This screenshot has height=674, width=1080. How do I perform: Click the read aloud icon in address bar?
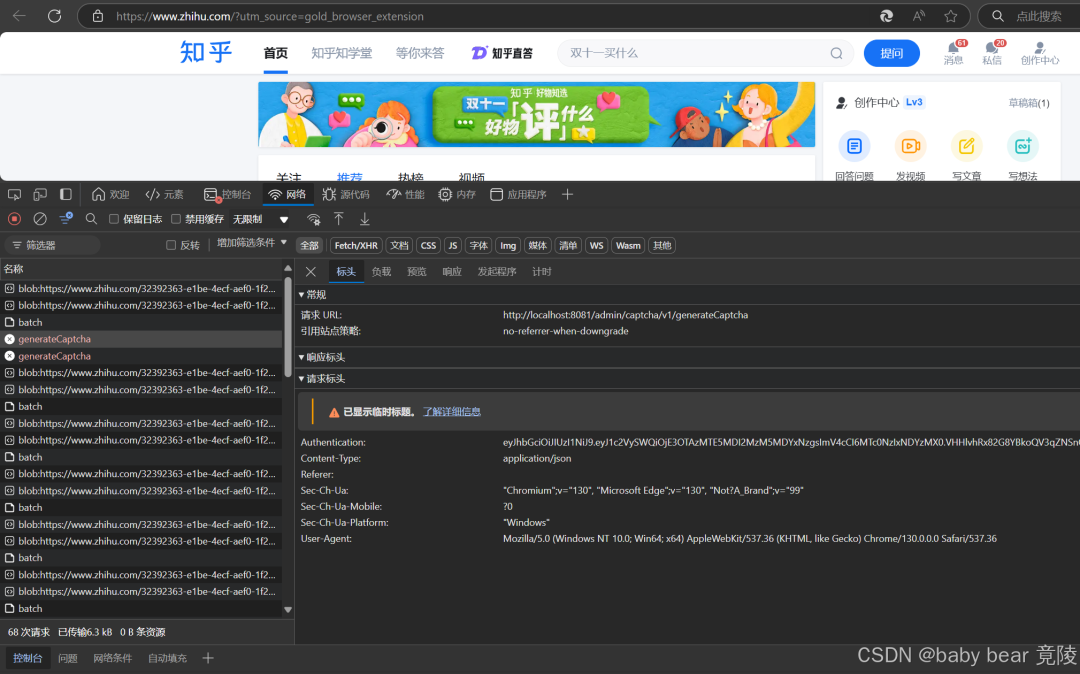919,16
